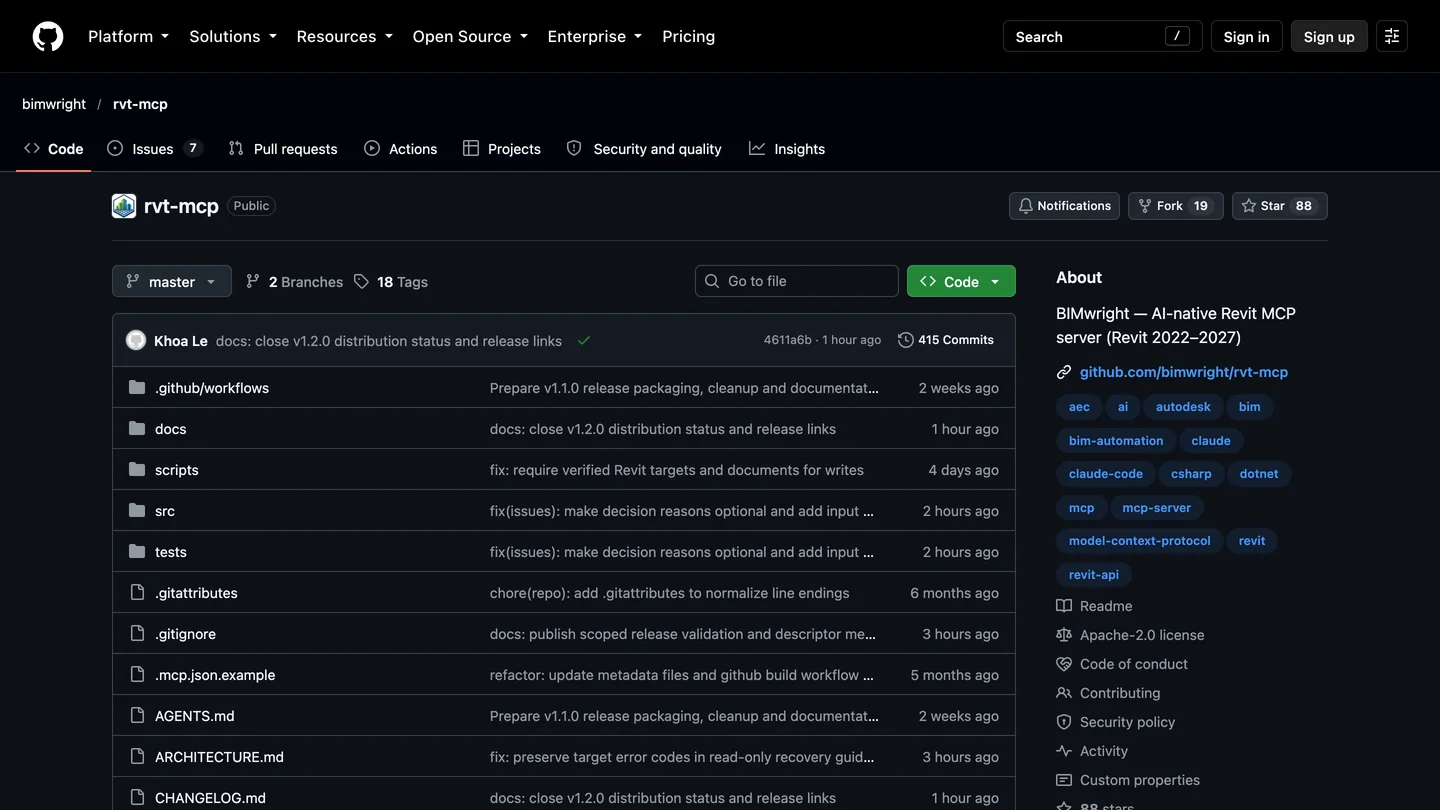This screenshot has width=1440, height=810.
Task: Click the top Search field
Action: [1103, 37]
